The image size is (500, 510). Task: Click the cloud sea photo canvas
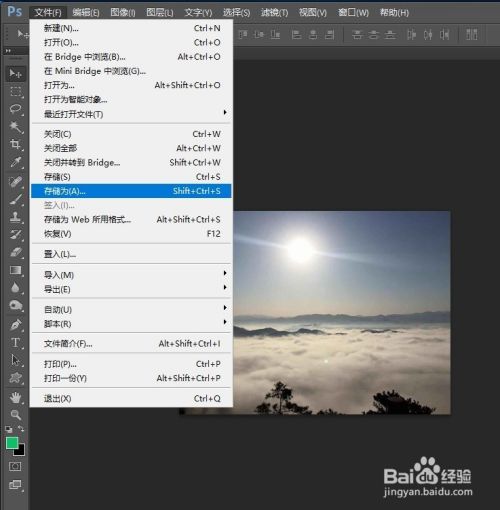tap(342, 313)
